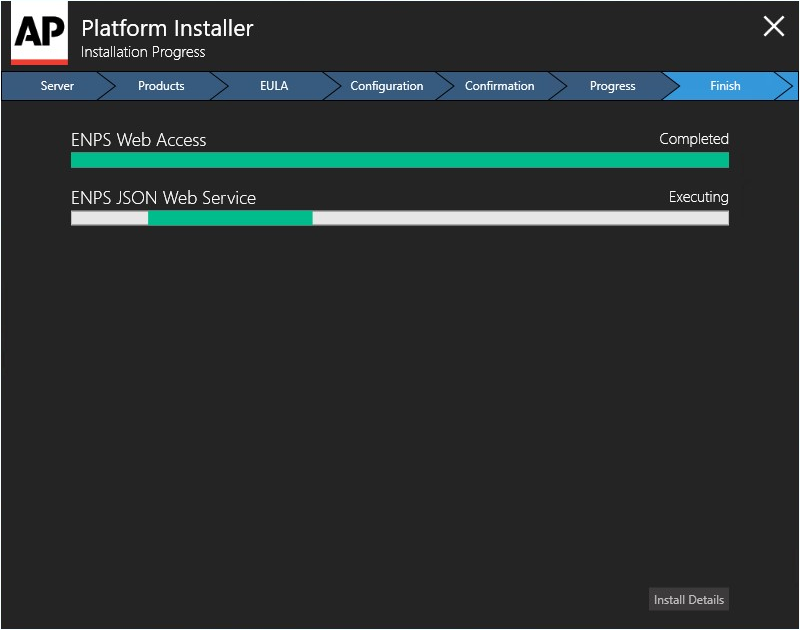Select the Confirmation step tab
Image resolution: width=800 pixels, height=630 pixels.
[x=499, y=86]
